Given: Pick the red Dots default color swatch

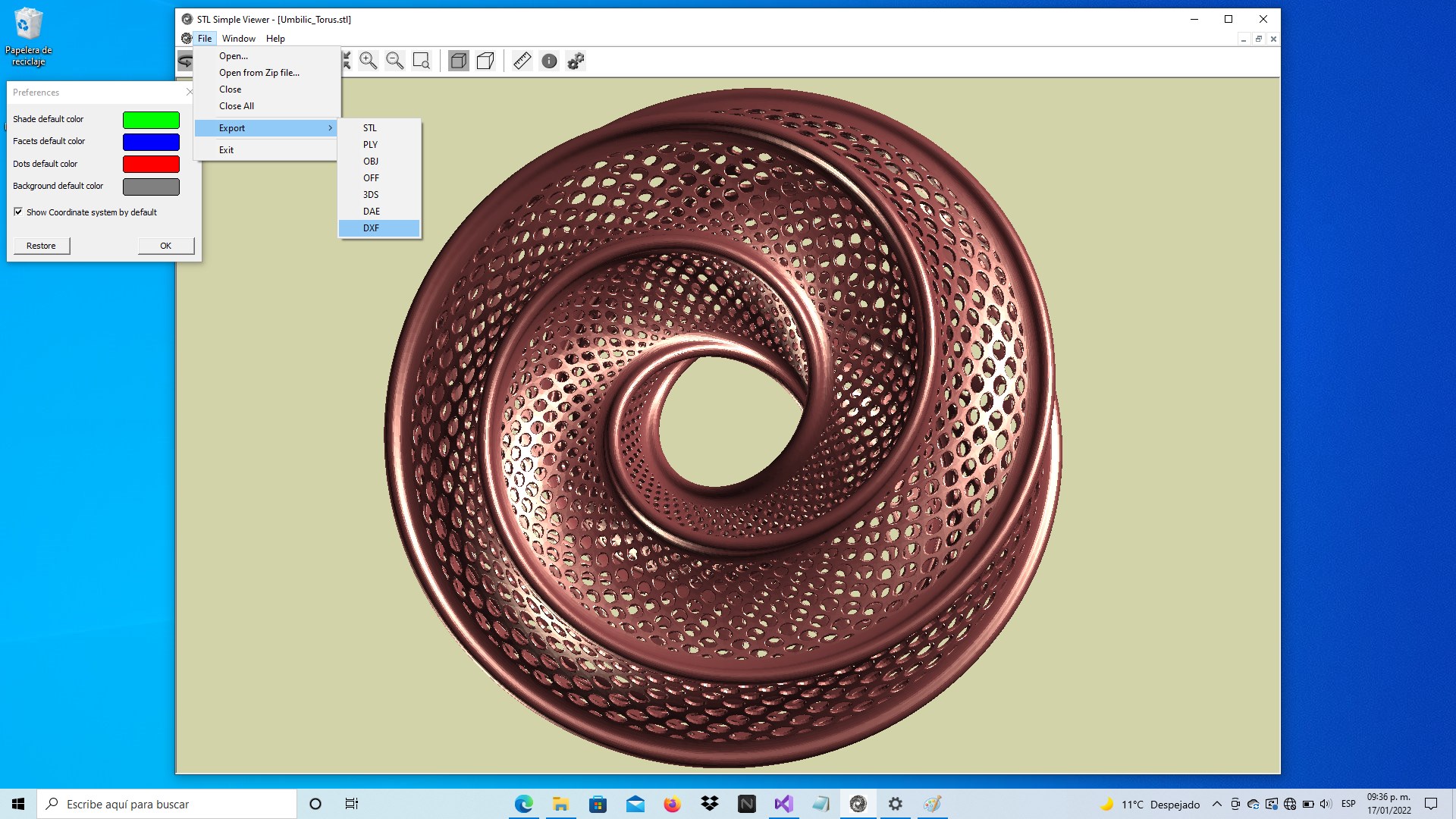Looking at the screenshot, I should (151, 164).
